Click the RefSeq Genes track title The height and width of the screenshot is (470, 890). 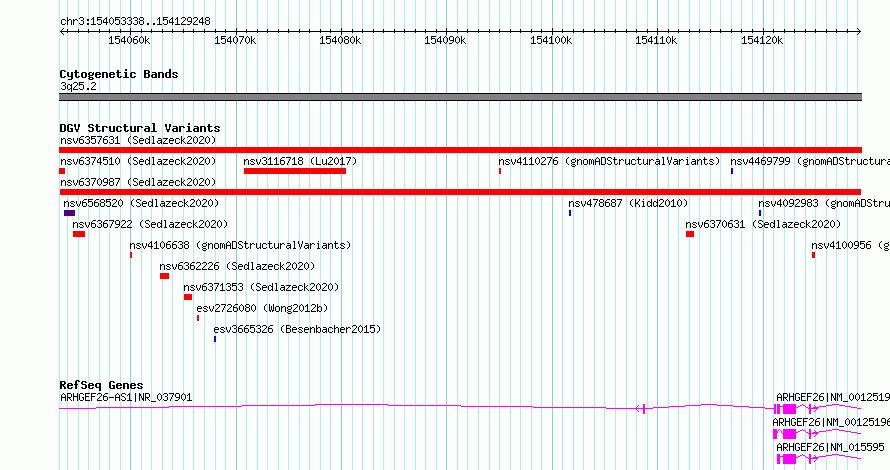tap(102, 385)
